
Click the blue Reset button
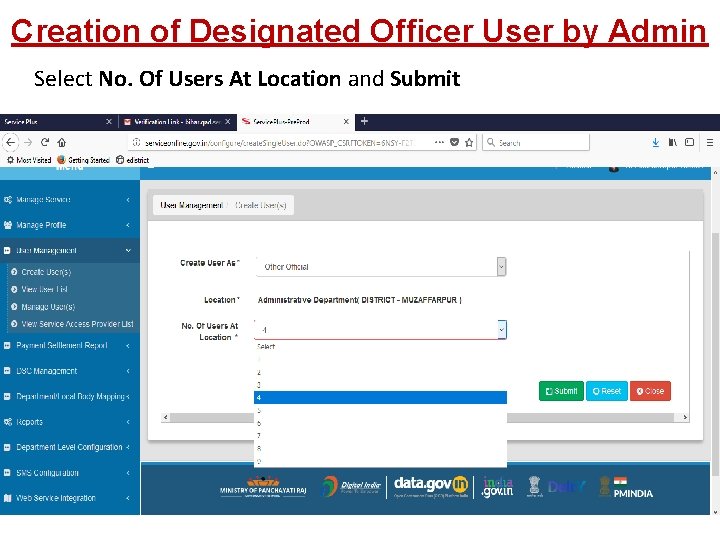coord(607,391)
